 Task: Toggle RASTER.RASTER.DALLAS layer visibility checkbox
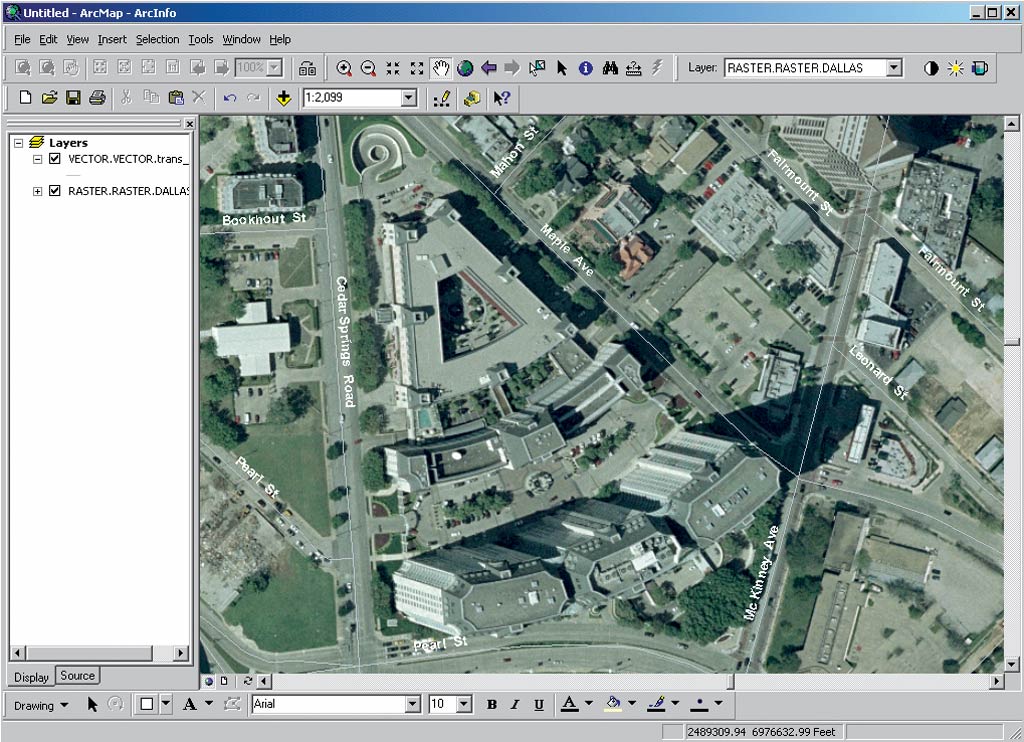[55, 191]
